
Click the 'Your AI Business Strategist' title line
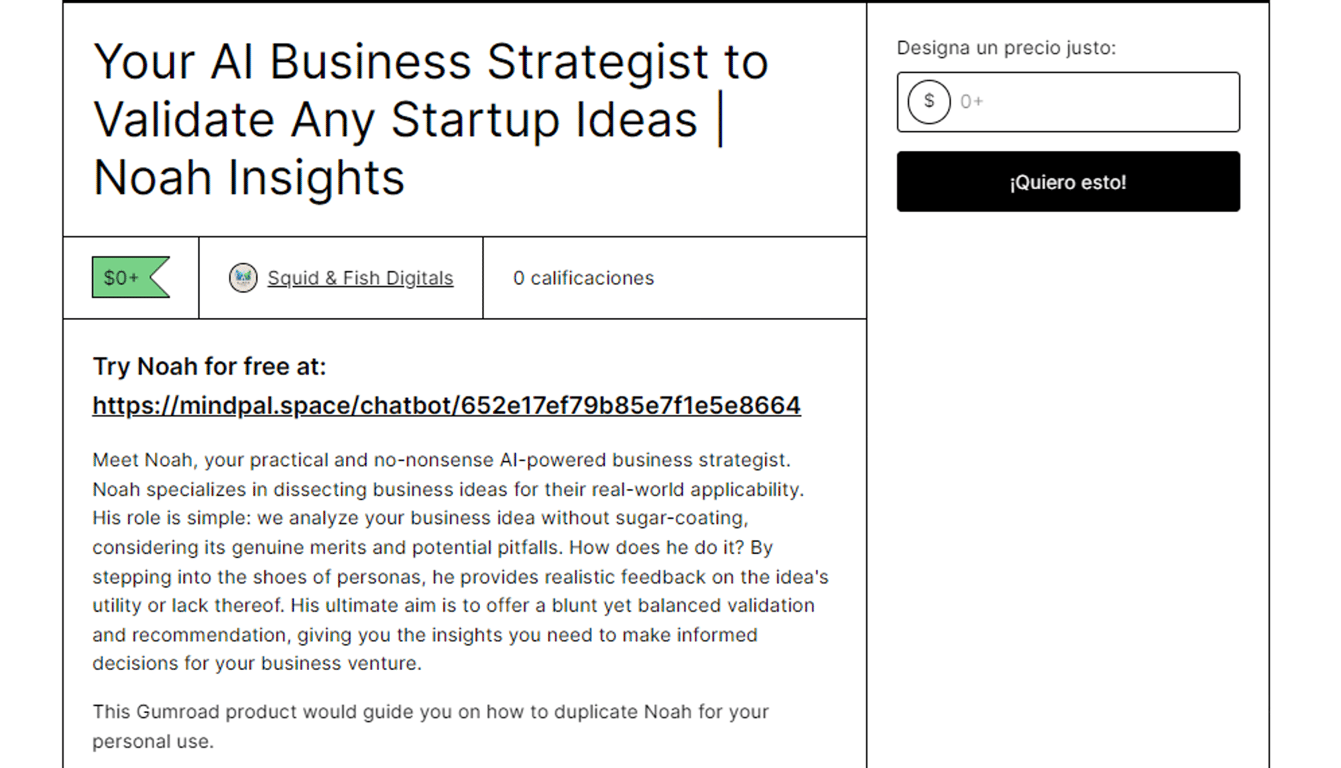(431, 62)
